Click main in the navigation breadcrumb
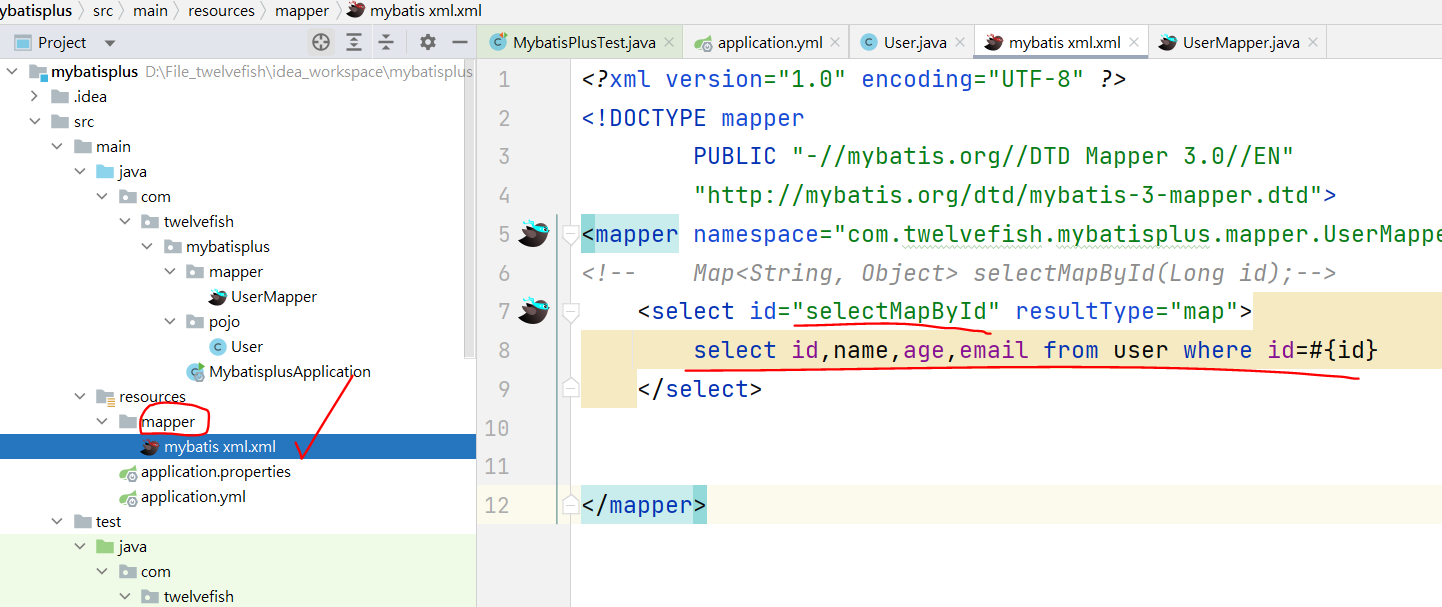1442x607 pixels. coord(152,11)
